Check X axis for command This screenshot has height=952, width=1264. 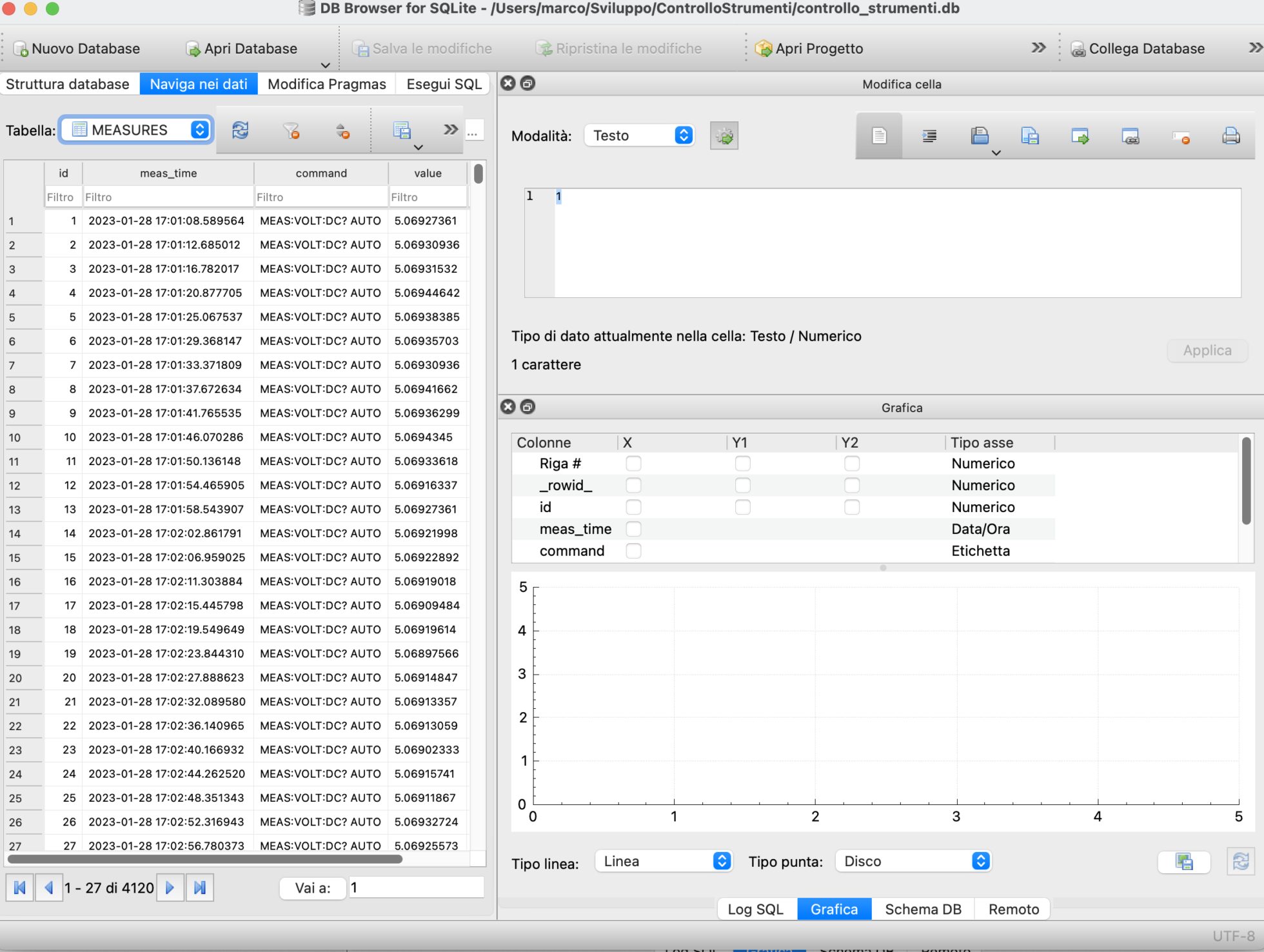tap(634, 551)
